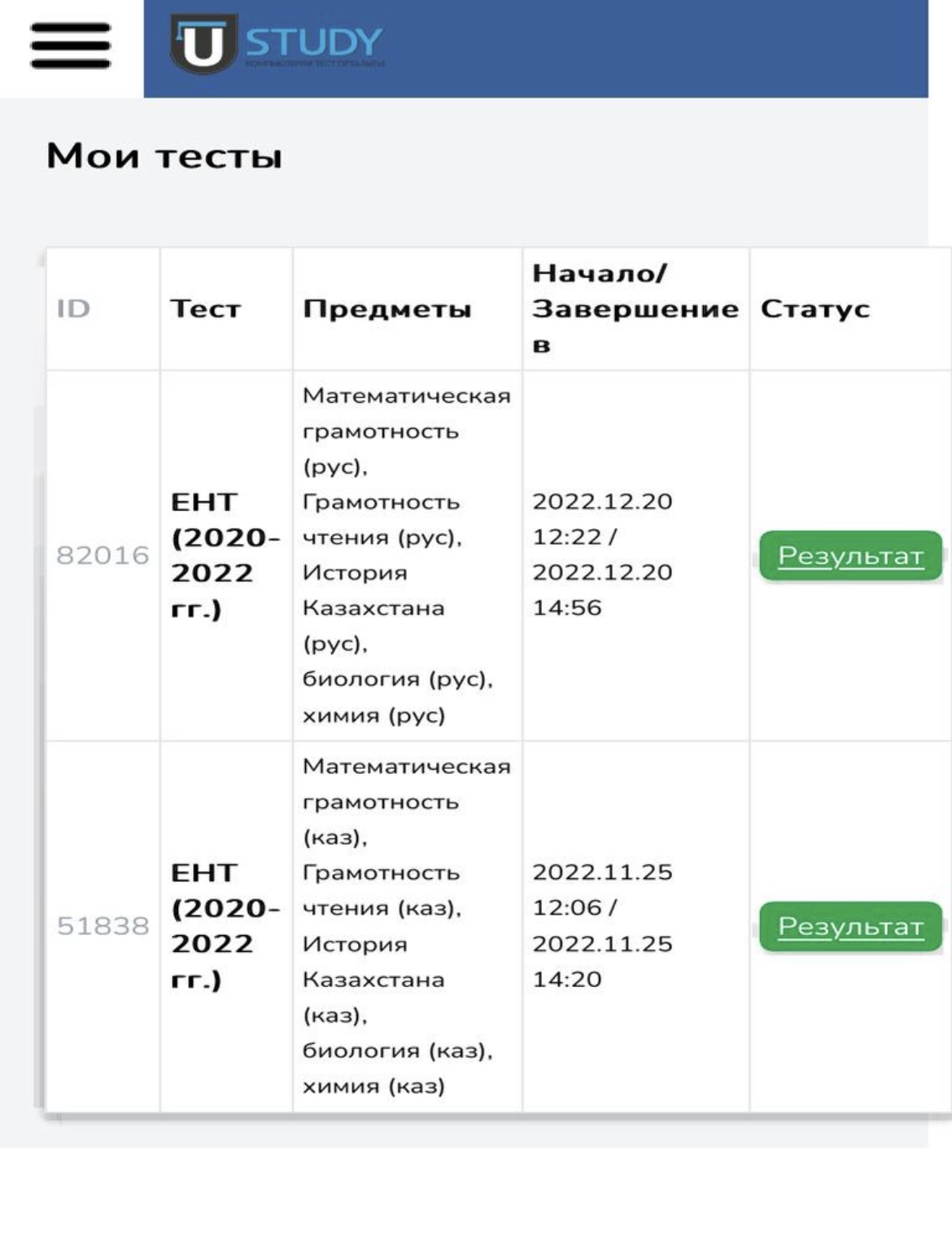Image resolution: width=952 pixels, height=1258 pixels.
Task: Select the Статус column header
Action: (x=815, y=308)
